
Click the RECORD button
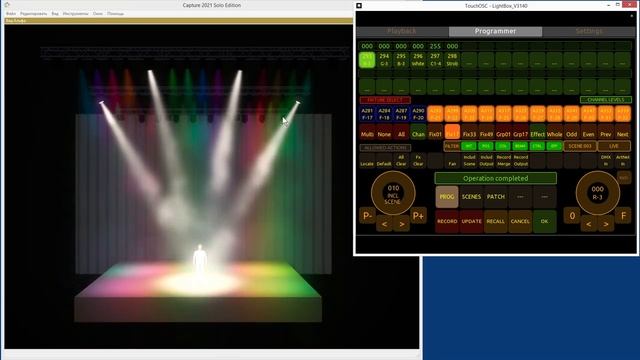tap(447, 221)
